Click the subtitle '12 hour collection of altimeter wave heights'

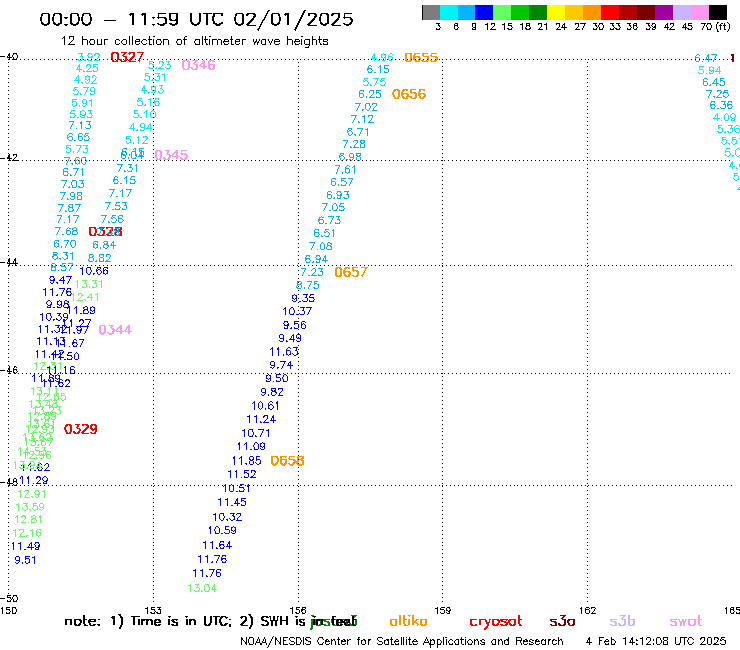(194, 41)
